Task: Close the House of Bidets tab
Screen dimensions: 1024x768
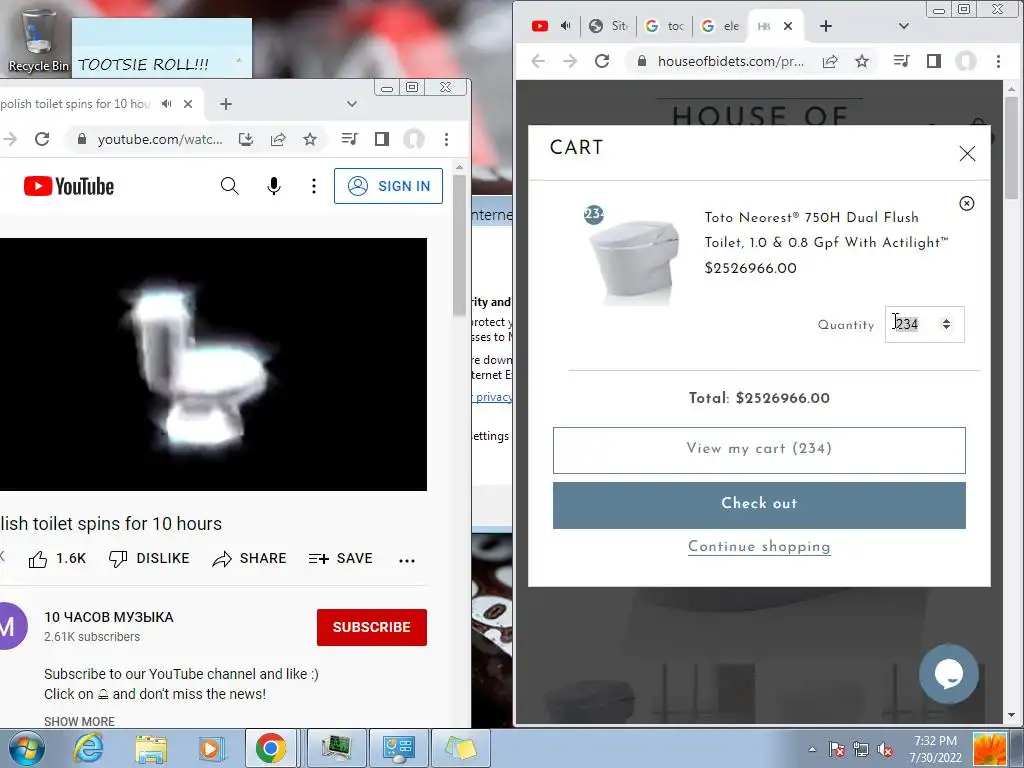Action: click(788, 26)
